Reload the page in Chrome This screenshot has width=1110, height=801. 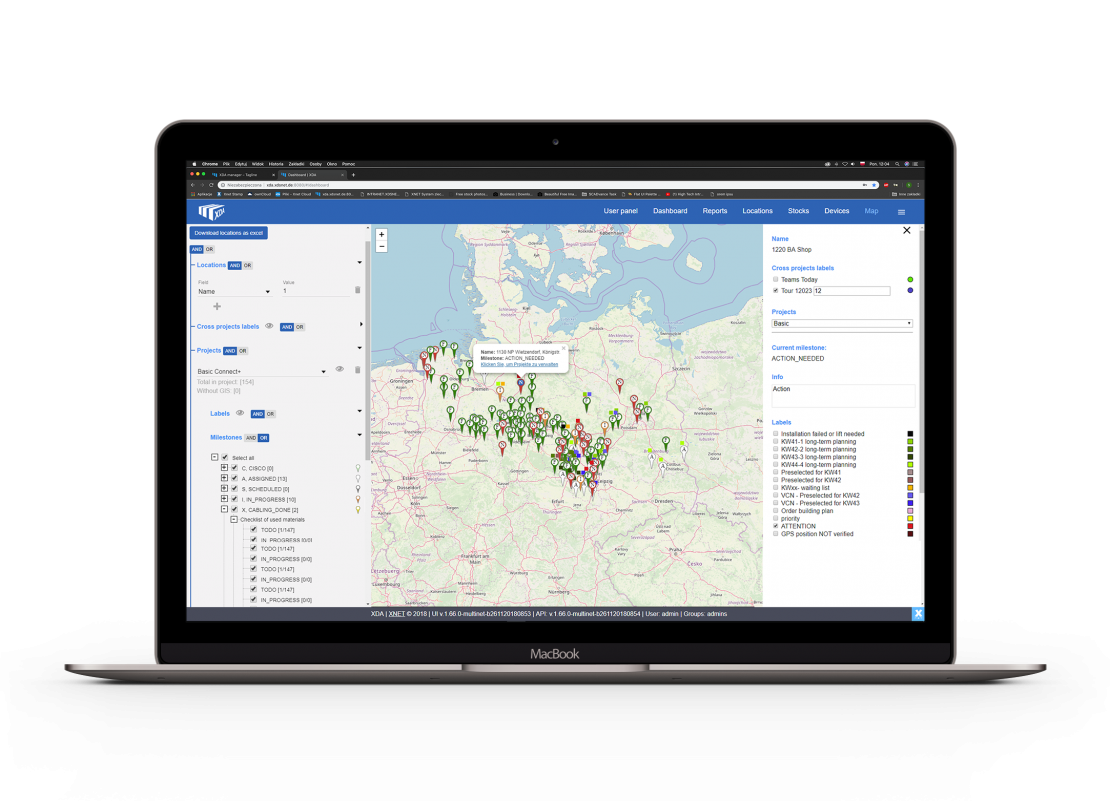211,185
